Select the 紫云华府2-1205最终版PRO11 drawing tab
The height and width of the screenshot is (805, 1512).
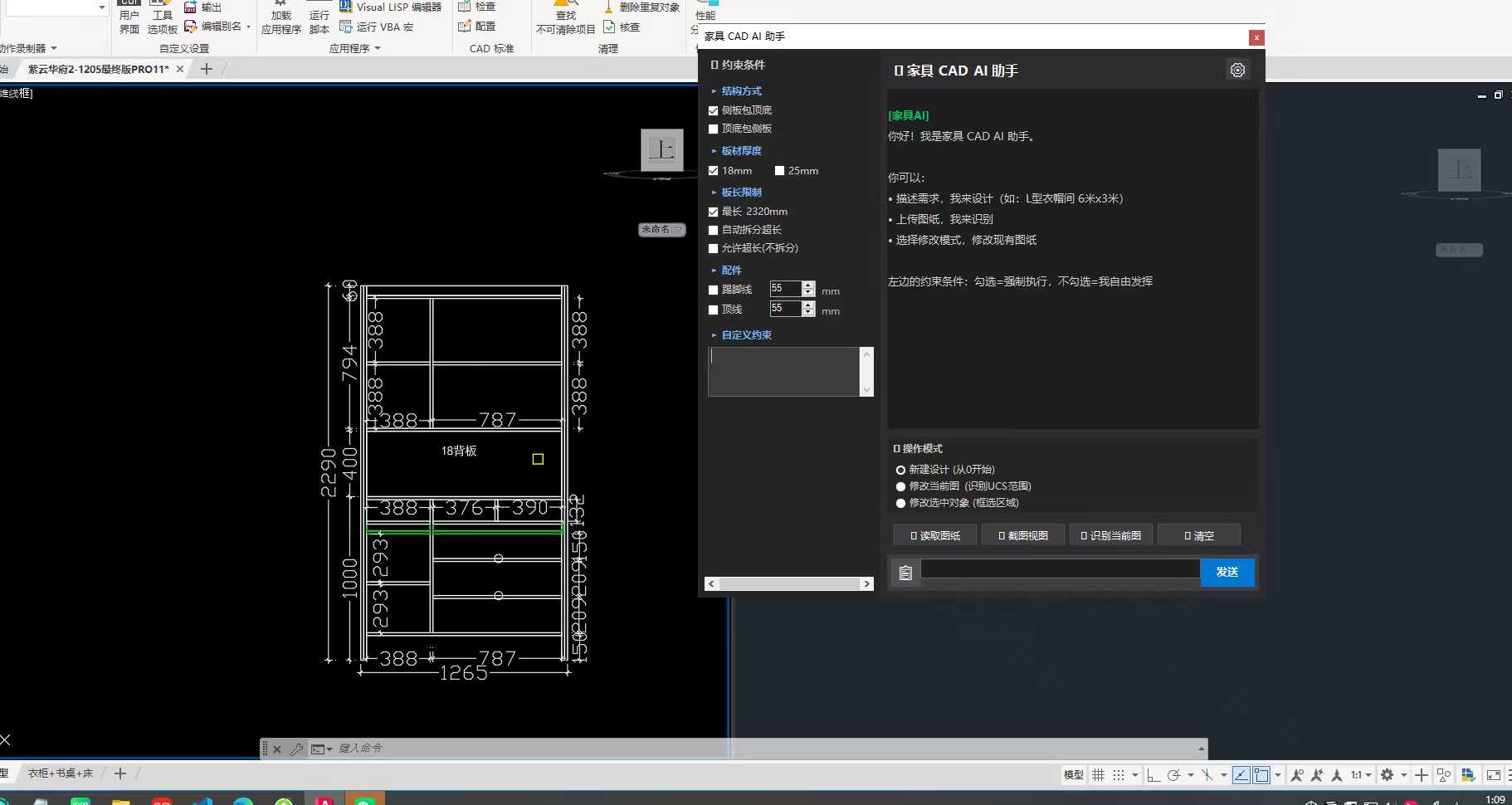(98, 70)
